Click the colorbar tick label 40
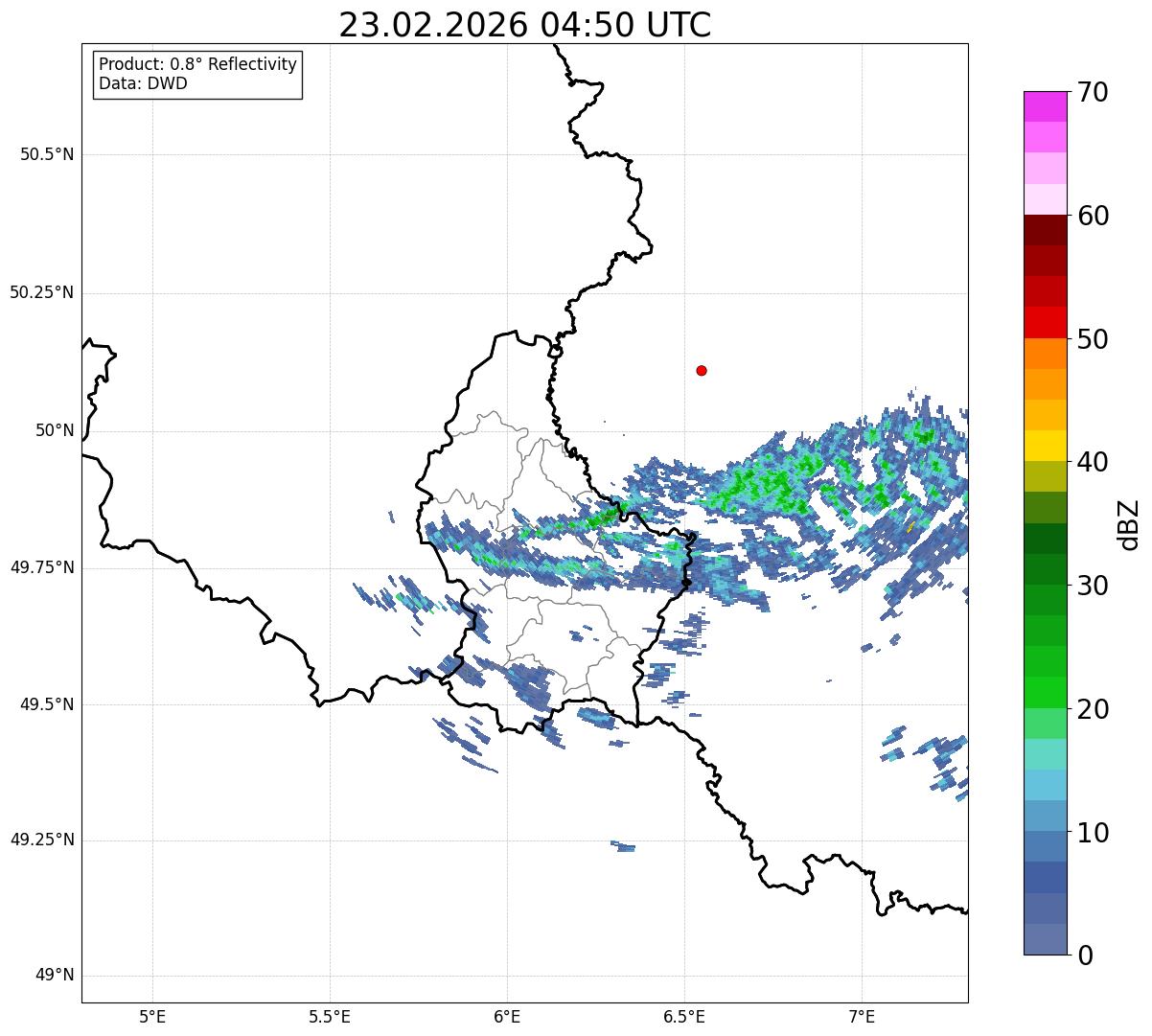The height and width of the screenshot is (1036, 1152). [x=1093, y=462]
